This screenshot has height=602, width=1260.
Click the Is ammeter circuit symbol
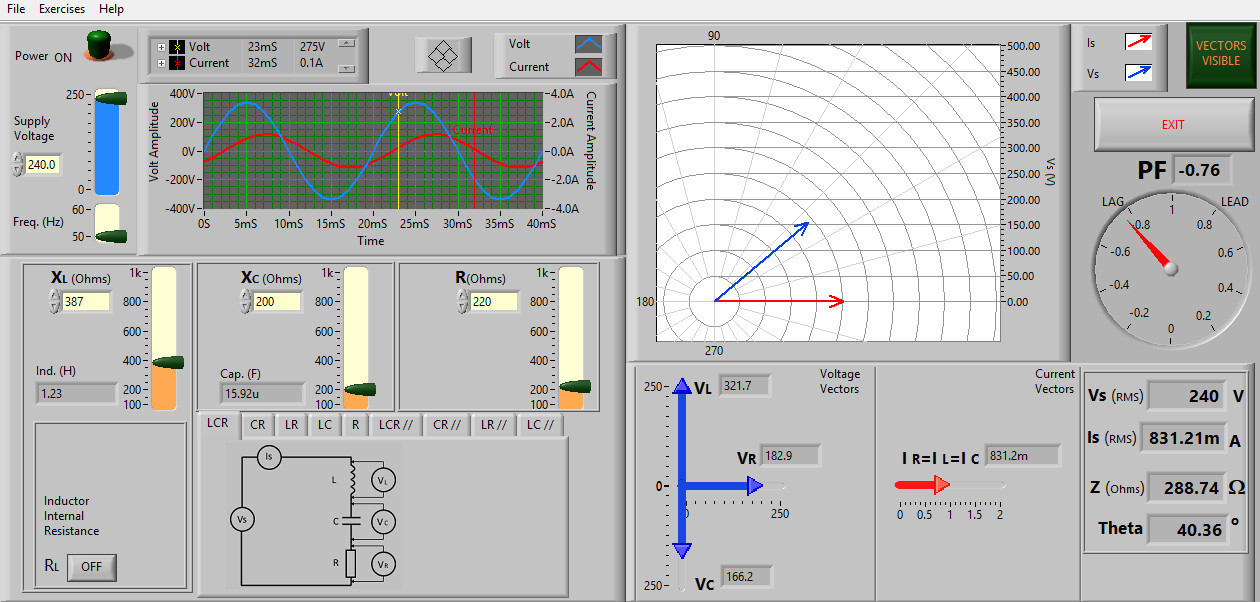(x=268, y=456)
